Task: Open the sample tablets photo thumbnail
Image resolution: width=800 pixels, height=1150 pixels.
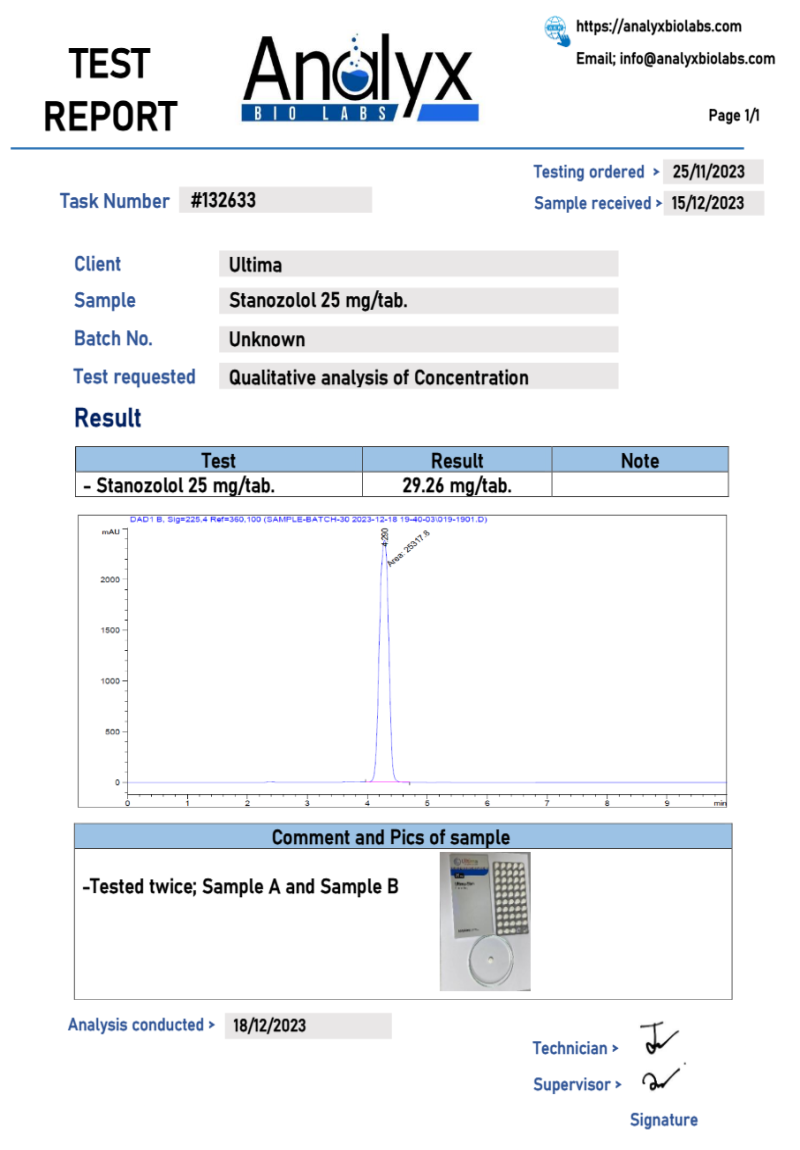Action: point(485,921)
